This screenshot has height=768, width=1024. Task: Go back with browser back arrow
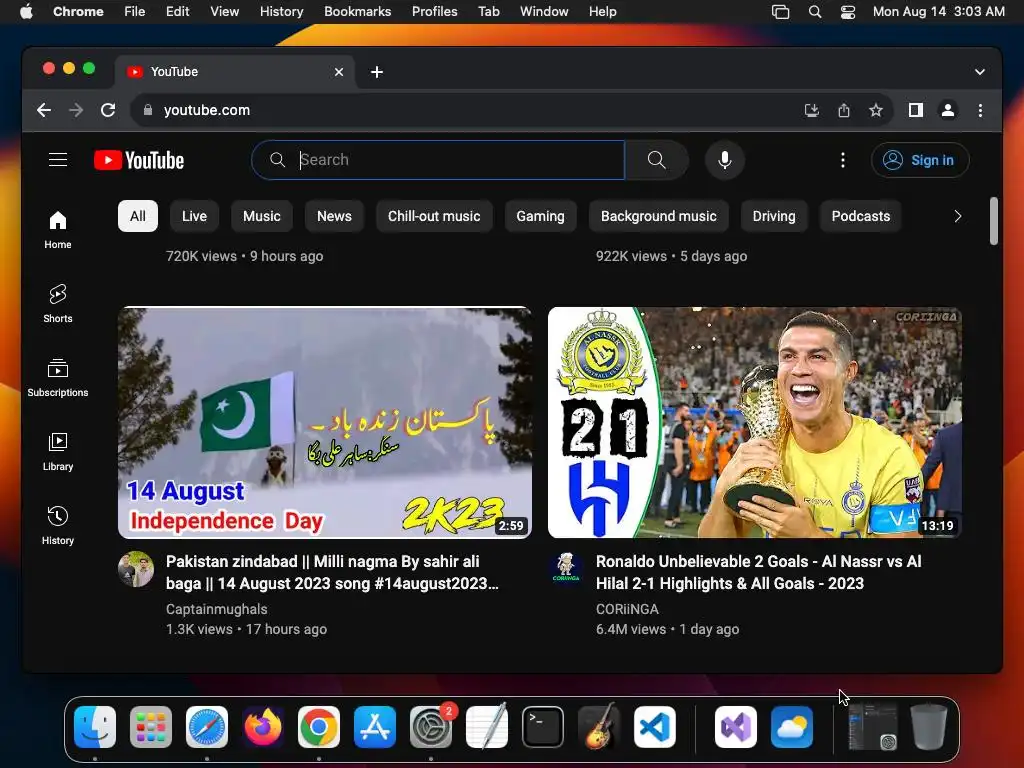pos(44,110)
